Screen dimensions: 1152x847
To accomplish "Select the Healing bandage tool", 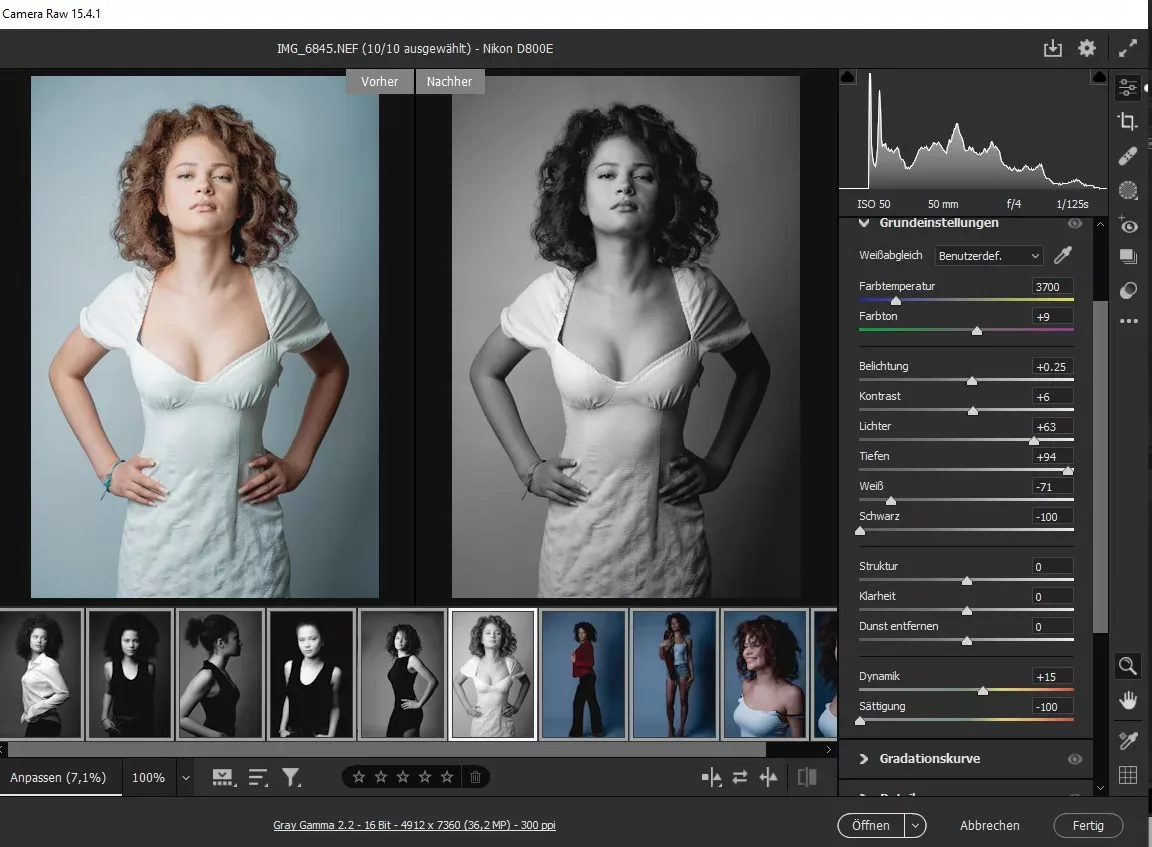I will tap(1128, 156).
